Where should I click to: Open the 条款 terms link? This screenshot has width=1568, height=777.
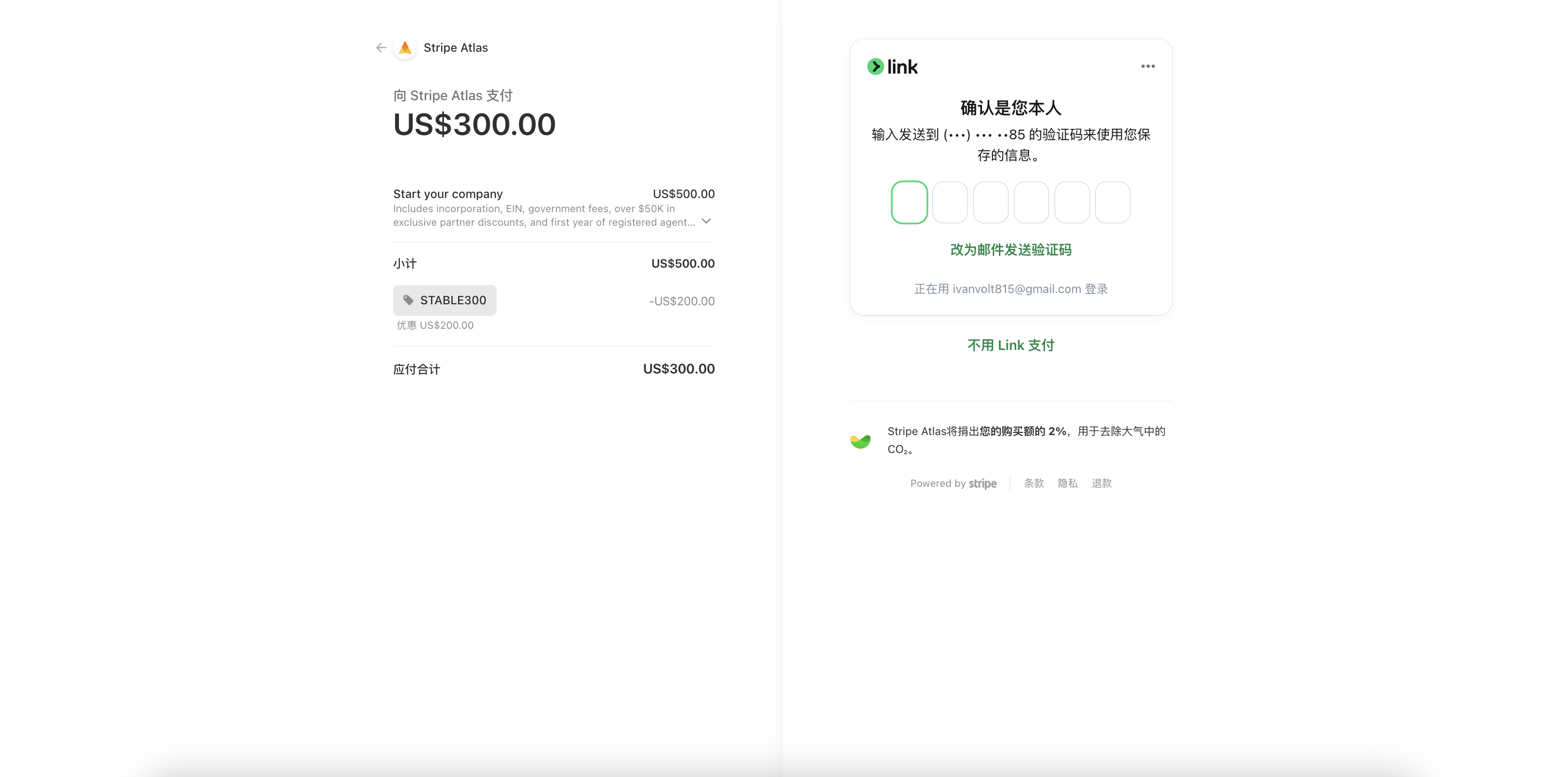(x=1034, y=484)
